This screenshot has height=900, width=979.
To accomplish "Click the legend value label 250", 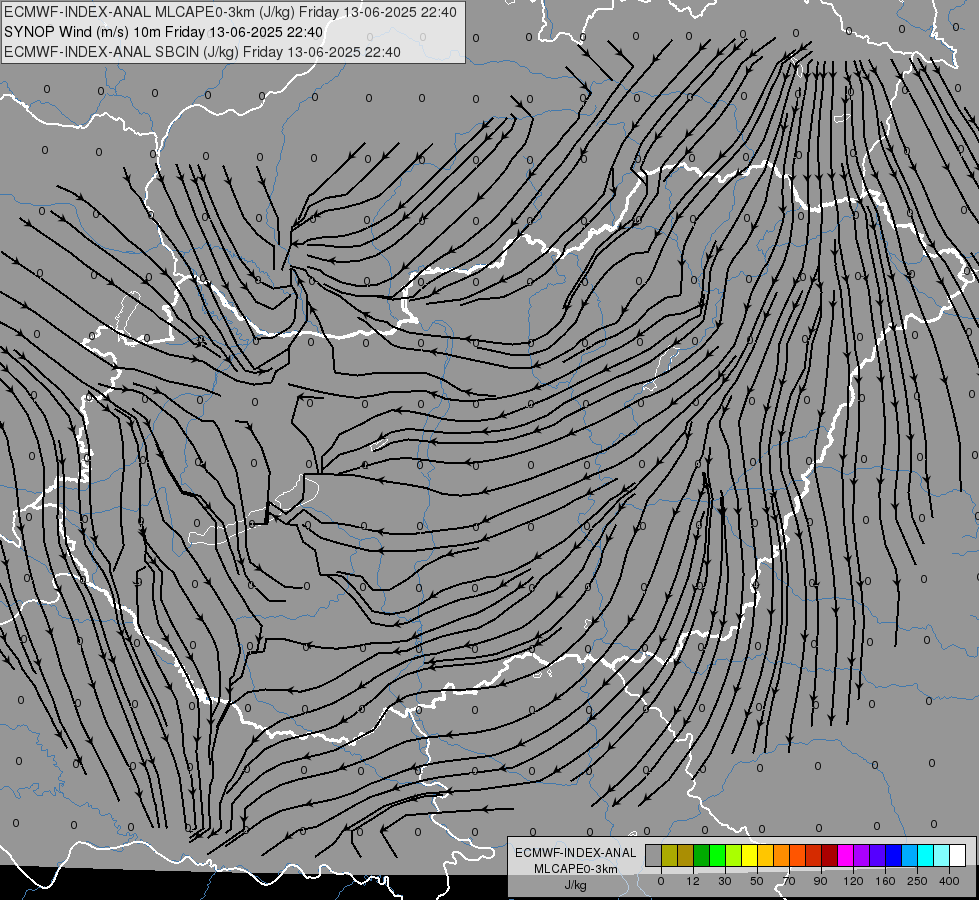I will click(x=917, y=881).
